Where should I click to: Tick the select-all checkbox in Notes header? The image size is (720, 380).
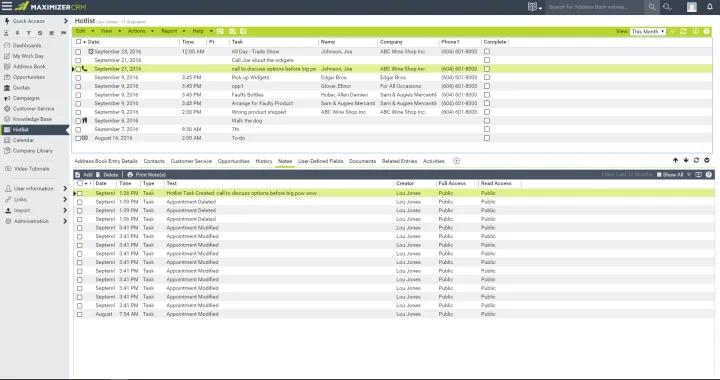80,183
